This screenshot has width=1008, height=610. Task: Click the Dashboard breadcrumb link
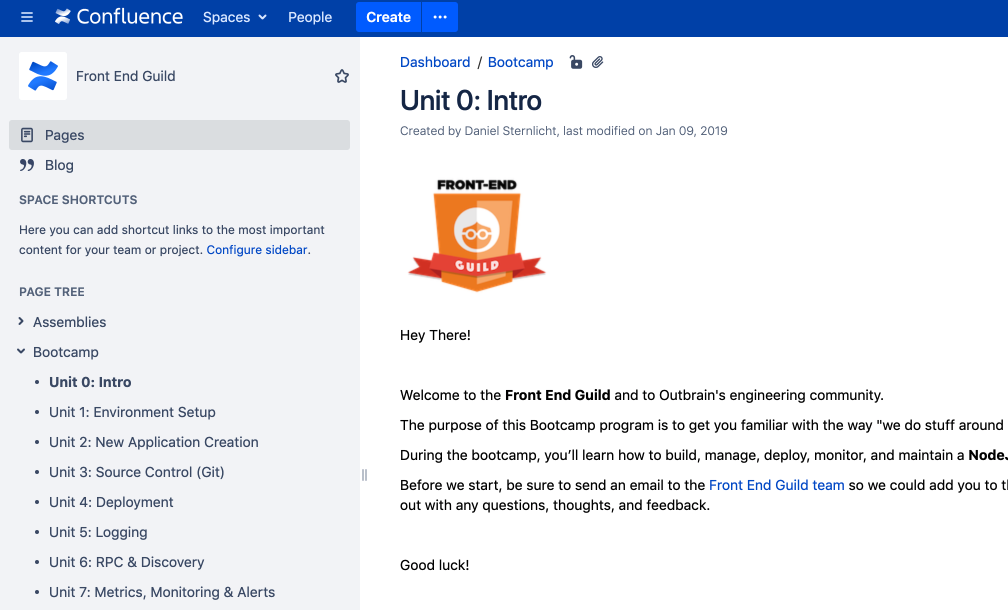click(435, 62)
